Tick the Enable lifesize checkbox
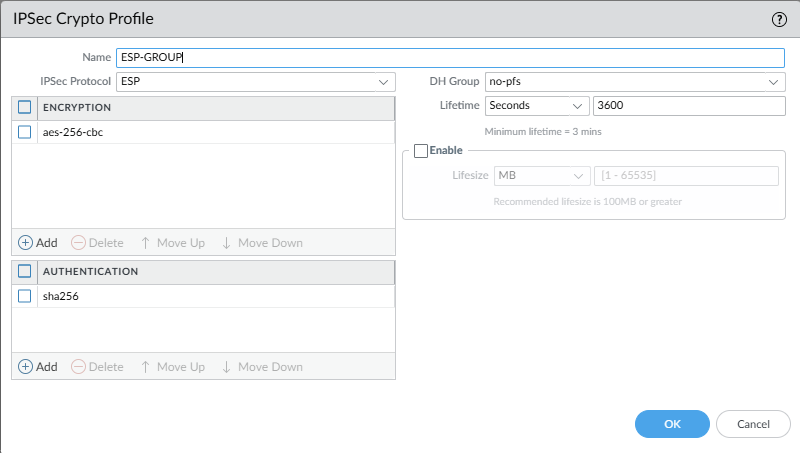The height and width of the screenshot is (453, 800). tap(421, 150)
